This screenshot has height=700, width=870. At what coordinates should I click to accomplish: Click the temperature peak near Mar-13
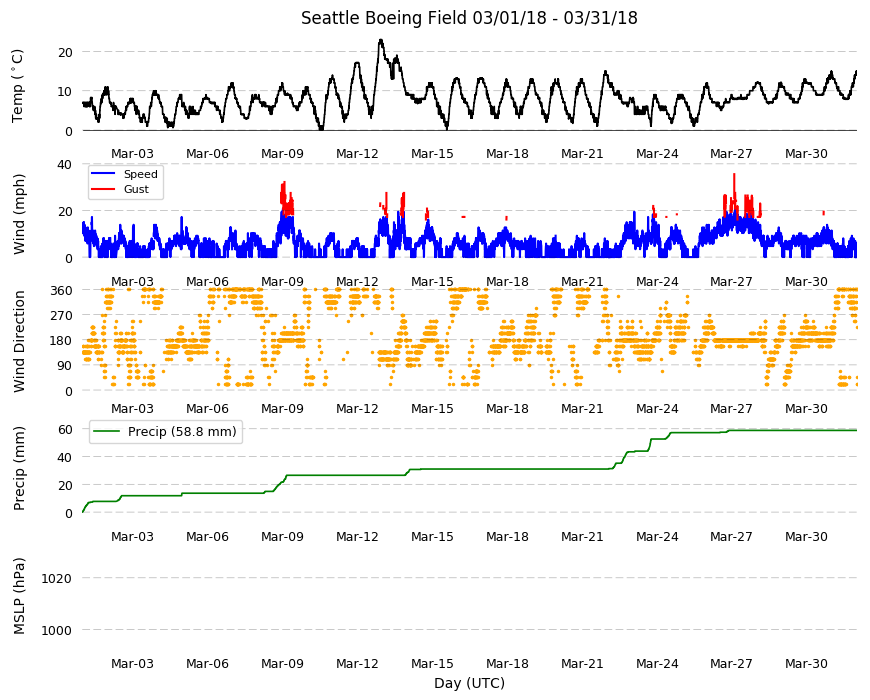(x=381, y=40)
